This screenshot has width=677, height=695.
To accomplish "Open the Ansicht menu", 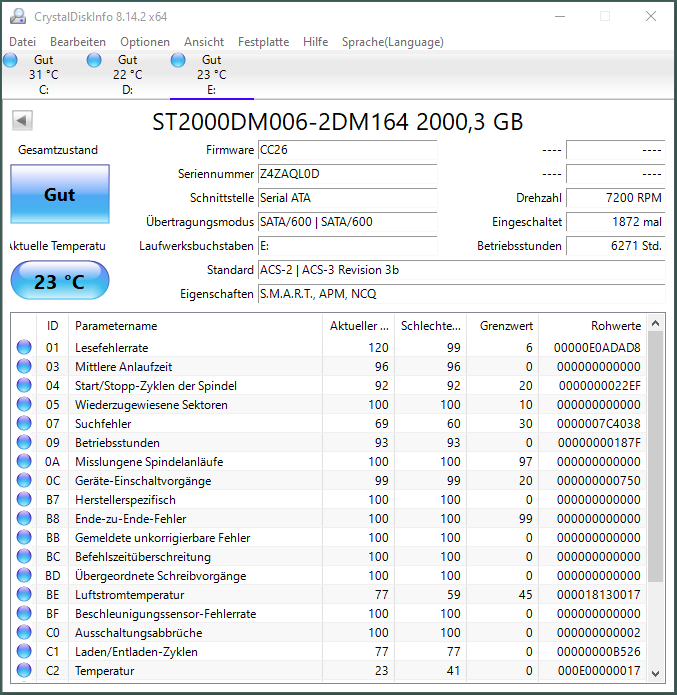I will click(x=204, y=42).
